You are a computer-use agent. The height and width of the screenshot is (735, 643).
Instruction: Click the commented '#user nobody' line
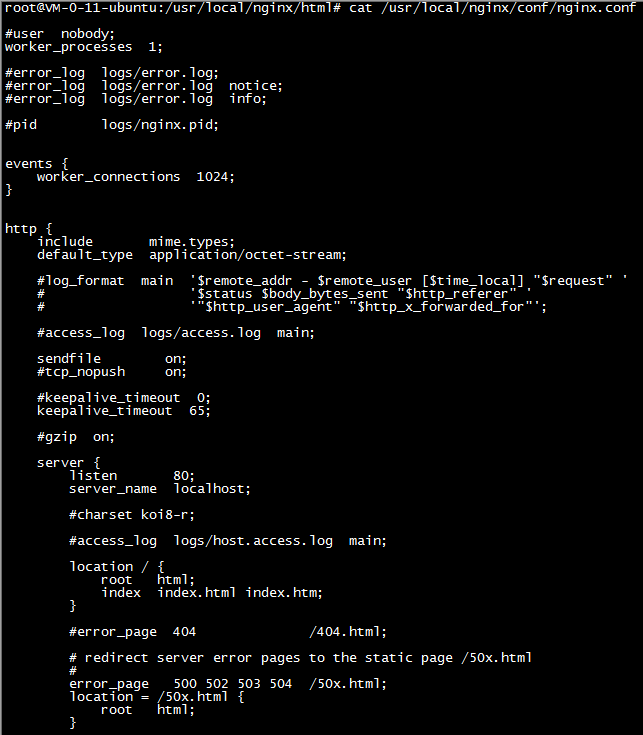click(x=60, y=34)
